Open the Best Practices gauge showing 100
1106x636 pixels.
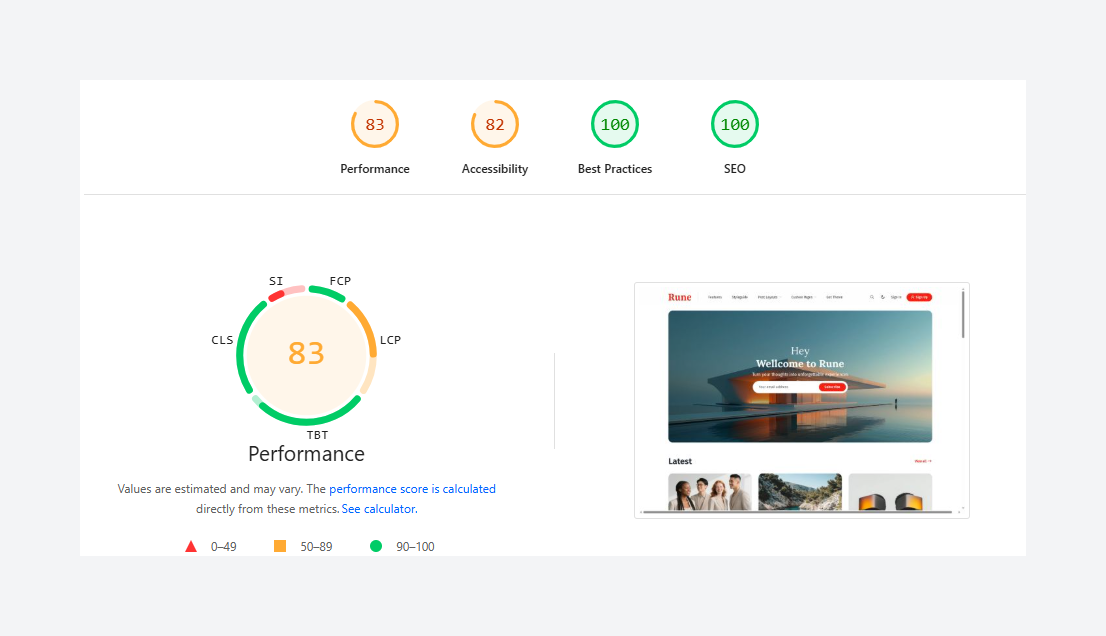tap(614, 125)
